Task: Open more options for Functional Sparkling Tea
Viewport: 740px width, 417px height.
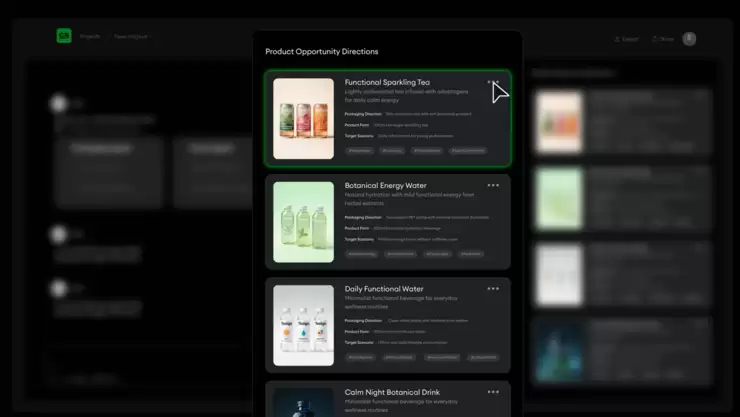Action: 493,83
